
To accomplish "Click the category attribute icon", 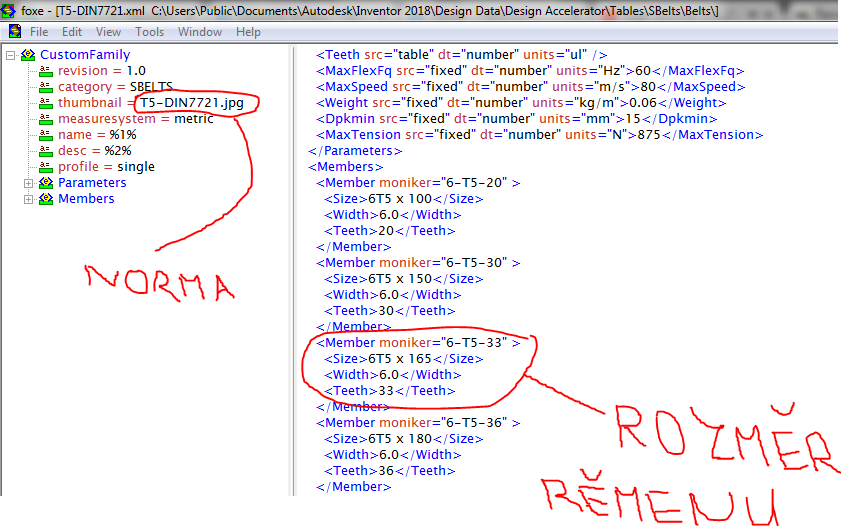I will coord(46,87).
